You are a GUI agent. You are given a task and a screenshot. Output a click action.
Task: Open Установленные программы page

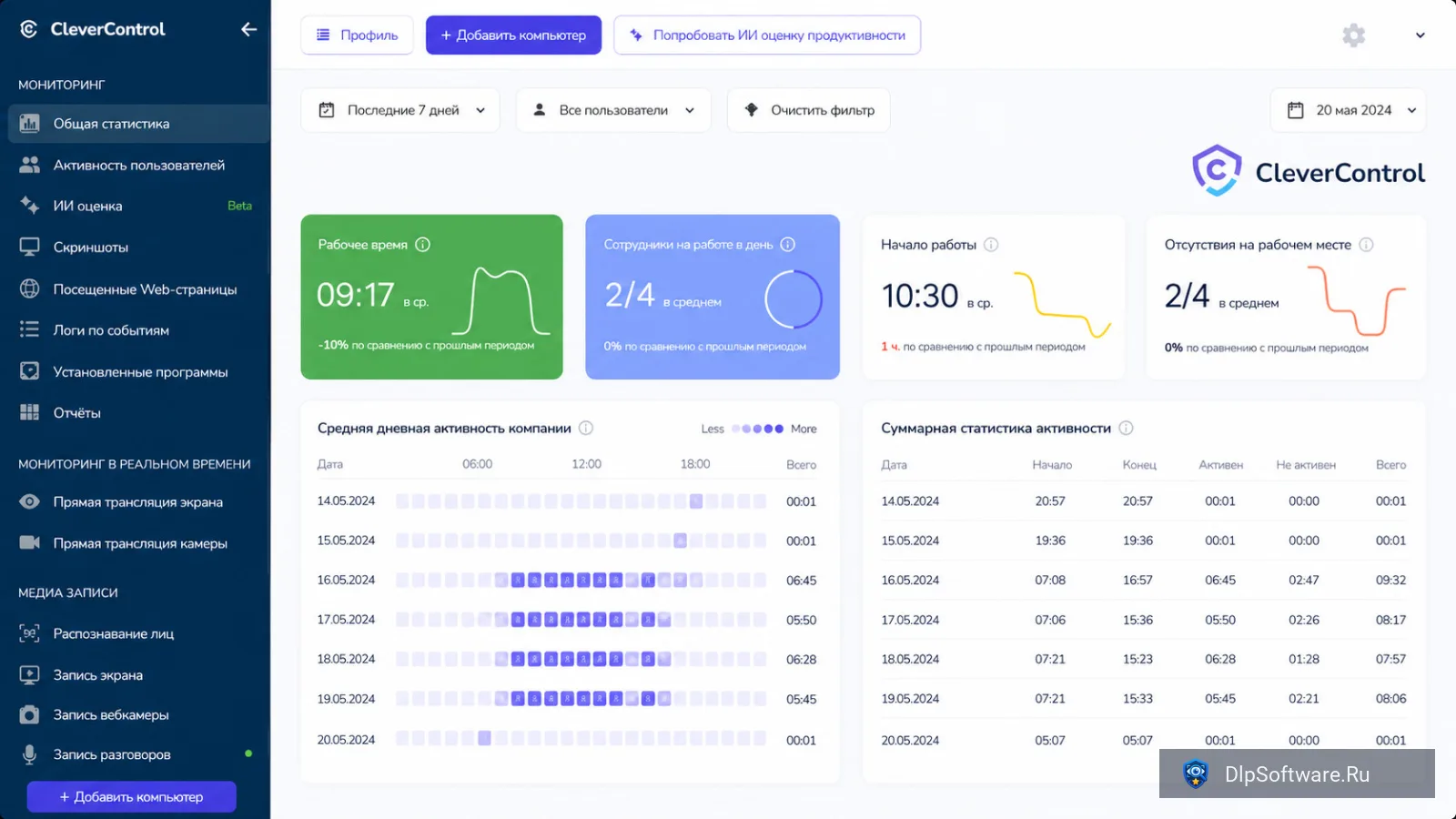click(138, 371)
